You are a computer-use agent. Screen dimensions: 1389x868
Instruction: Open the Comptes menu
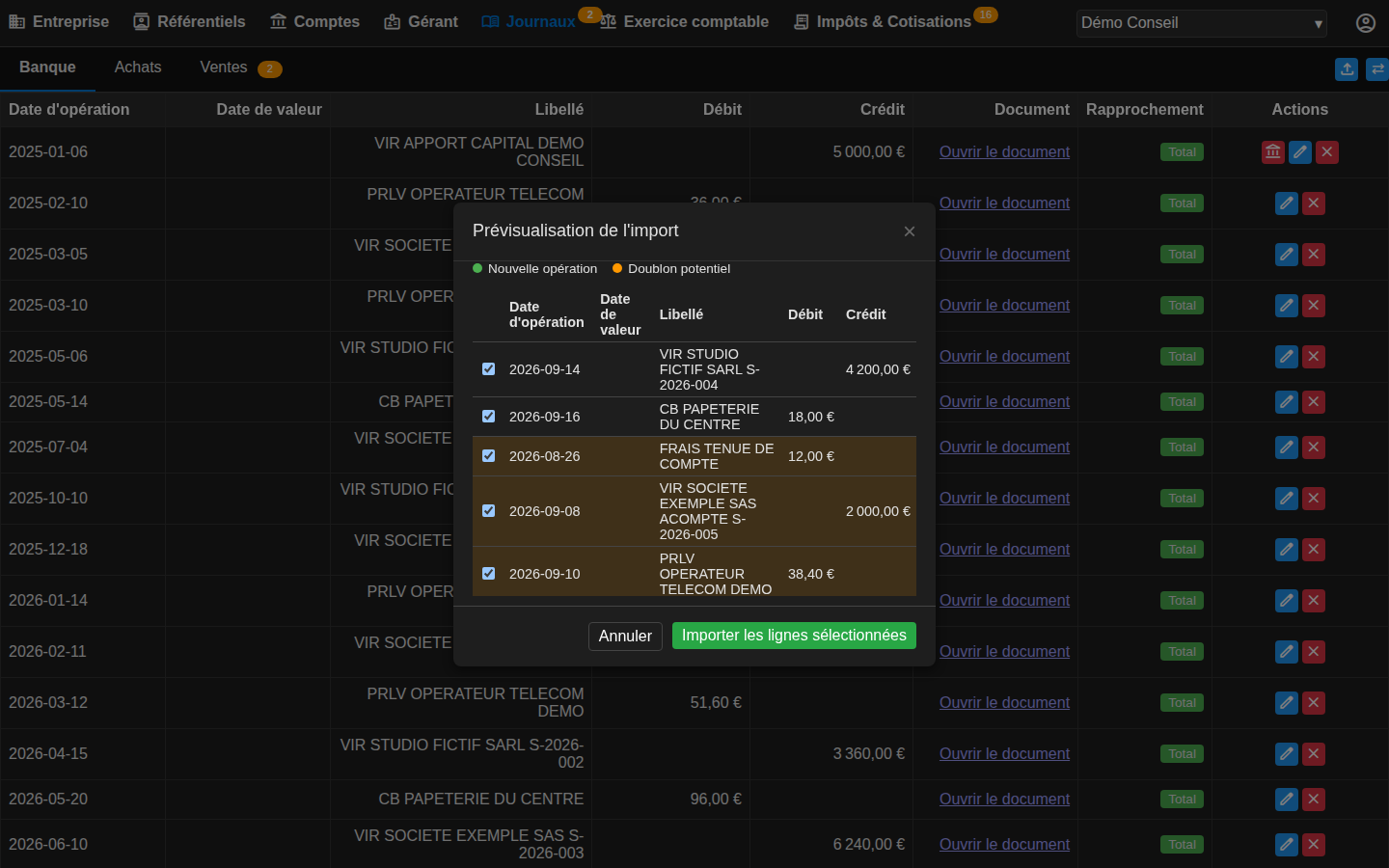tap(314, 22)
